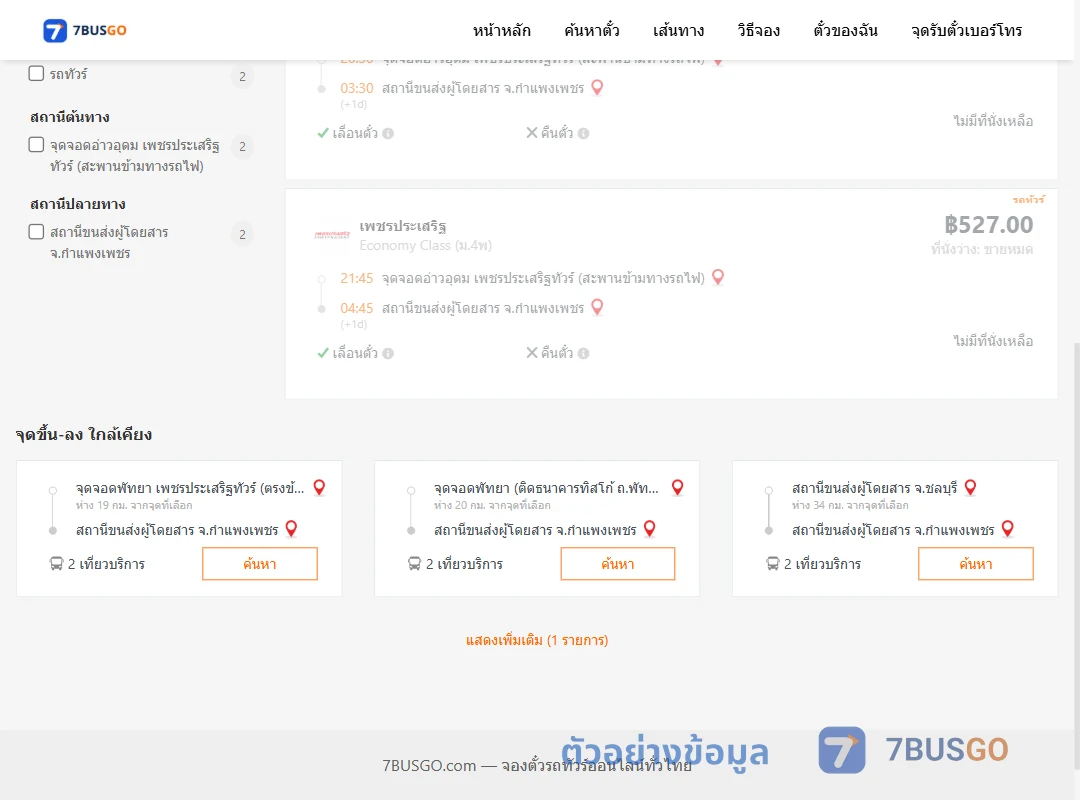Click info icon beside เลื่อนตั๋ว in ฿527.00 trip
Screen dimensions: 1080x800
point(388,353)
